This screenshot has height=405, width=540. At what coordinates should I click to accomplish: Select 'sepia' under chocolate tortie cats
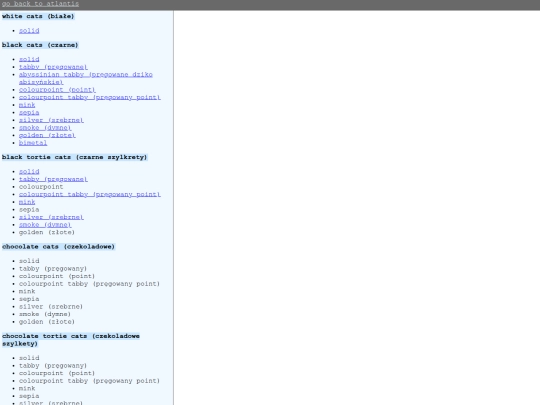click(29, 396)
